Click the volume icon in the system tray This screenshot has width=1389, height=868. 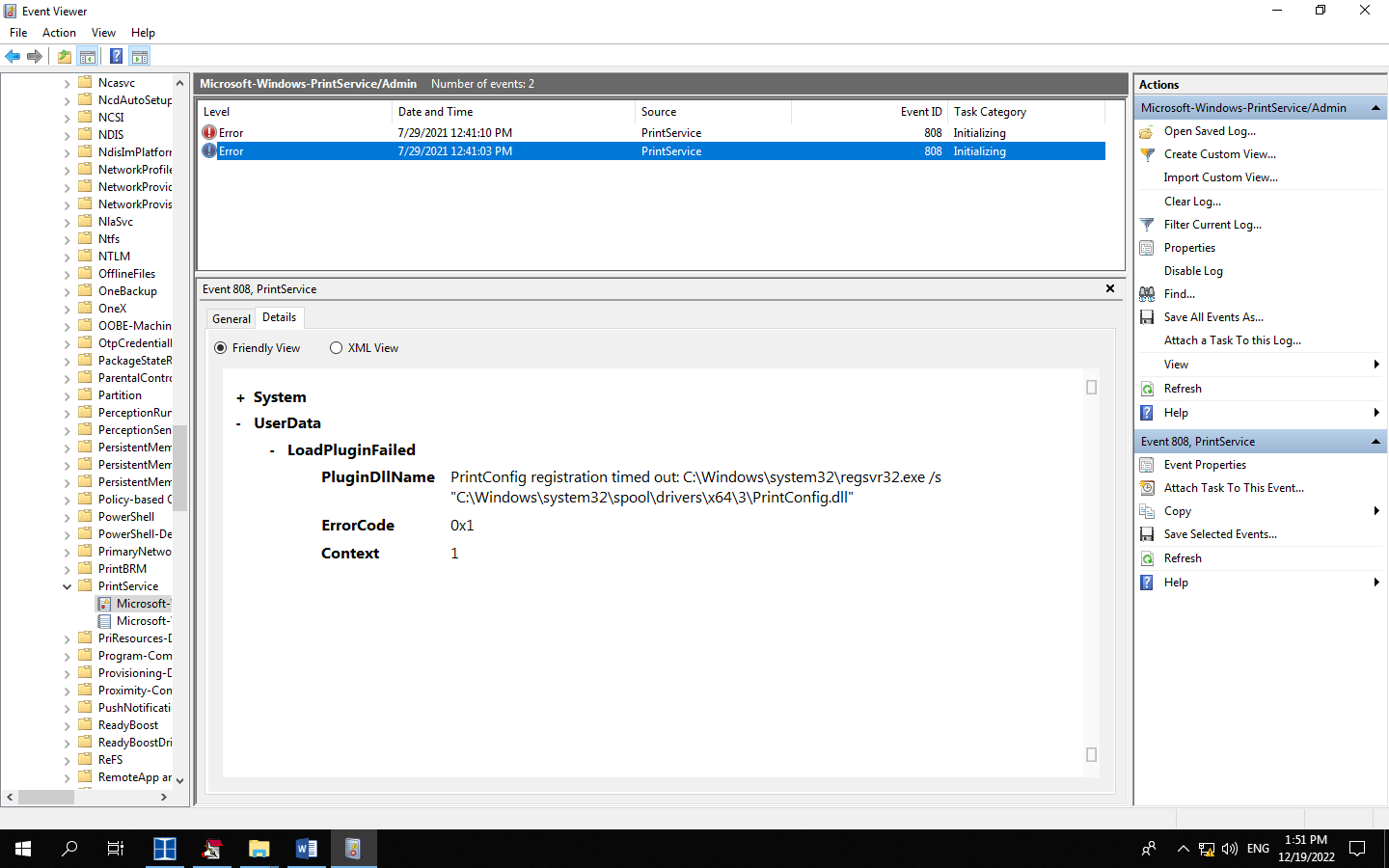[x=1229, y=849]
